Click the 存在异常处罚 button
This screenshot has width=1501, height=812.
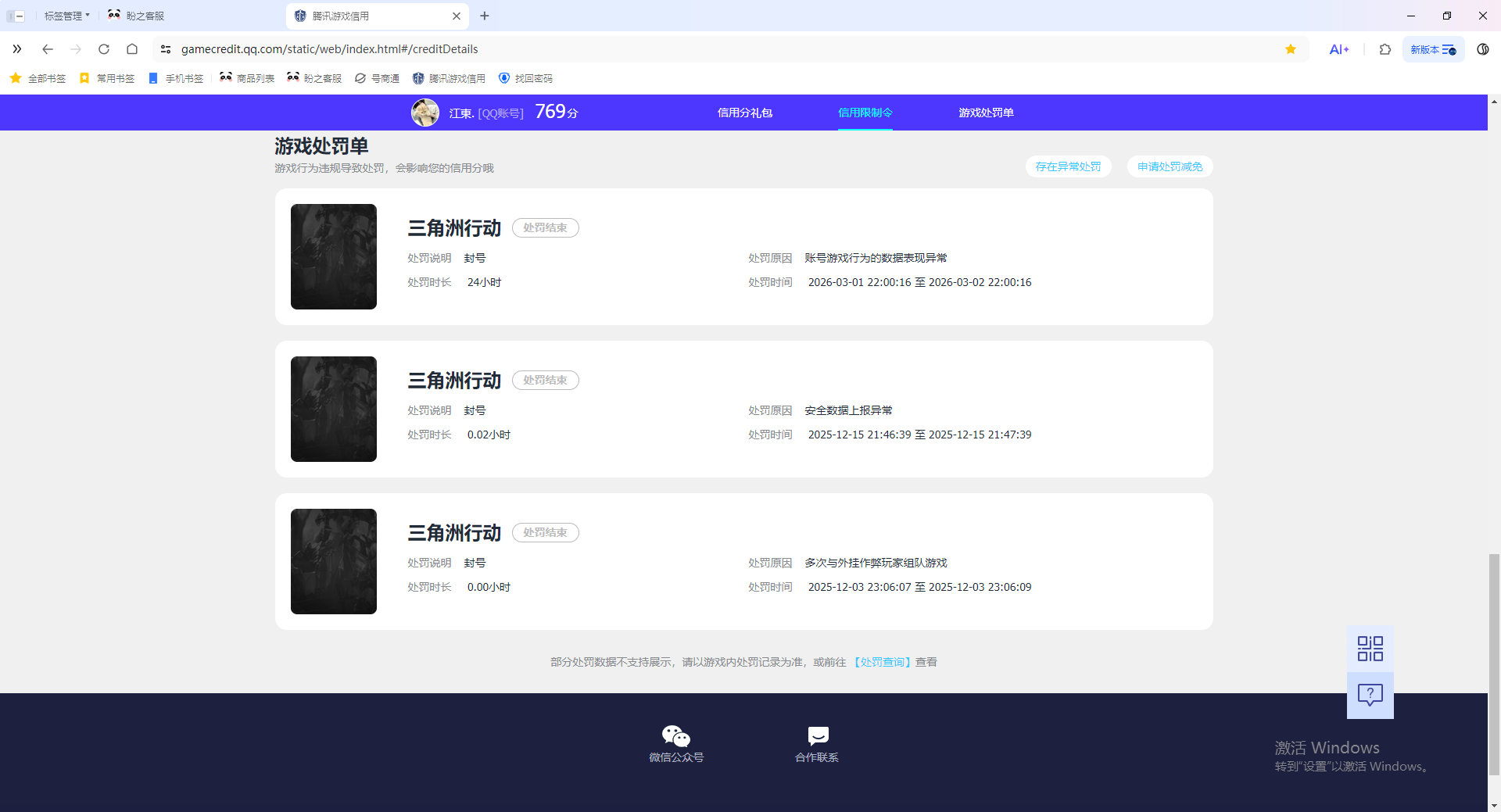pyautogui.click(x=1069, y=166)
